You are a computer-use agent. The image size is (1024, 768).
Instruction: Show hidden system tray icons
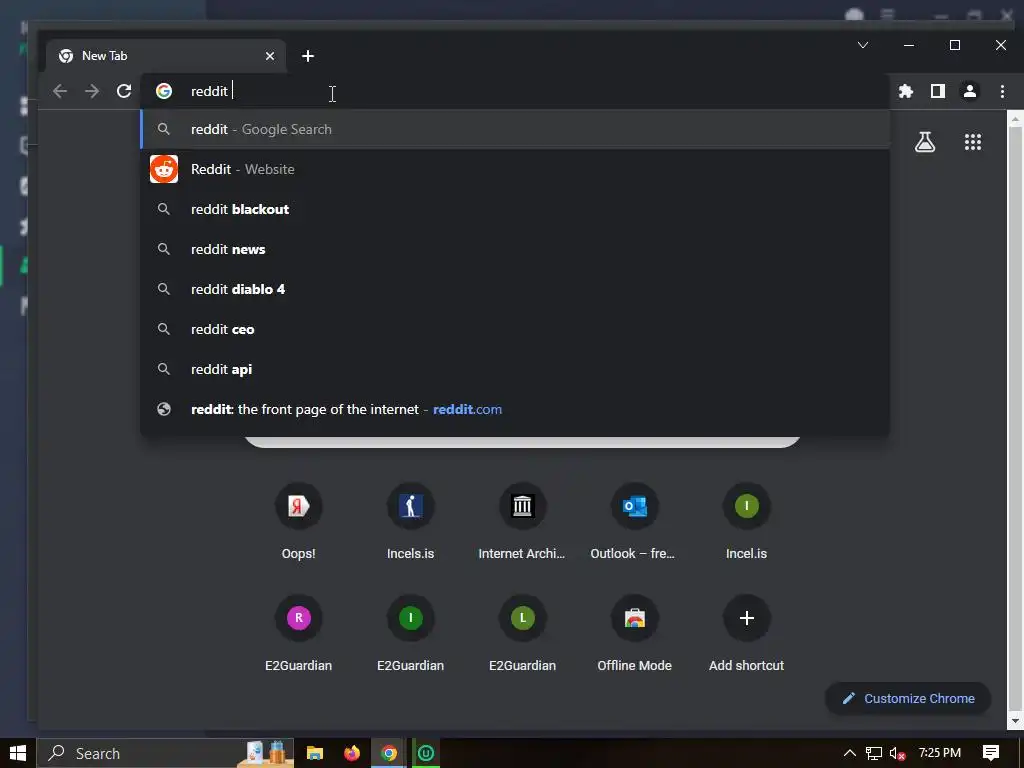[850, 753]
